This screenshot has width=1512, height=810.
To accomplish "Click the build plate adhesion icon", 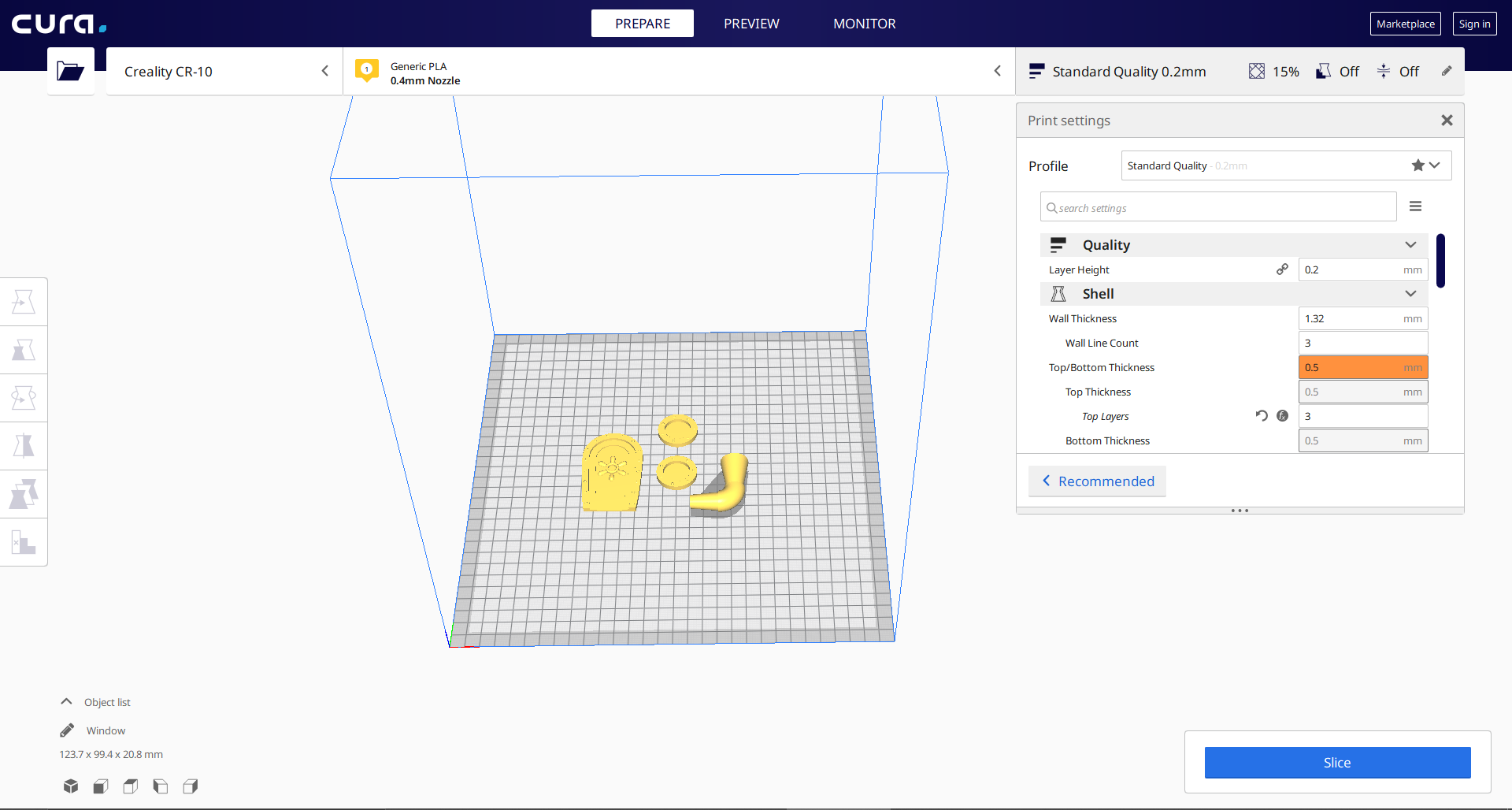I will click(1384, 72).
